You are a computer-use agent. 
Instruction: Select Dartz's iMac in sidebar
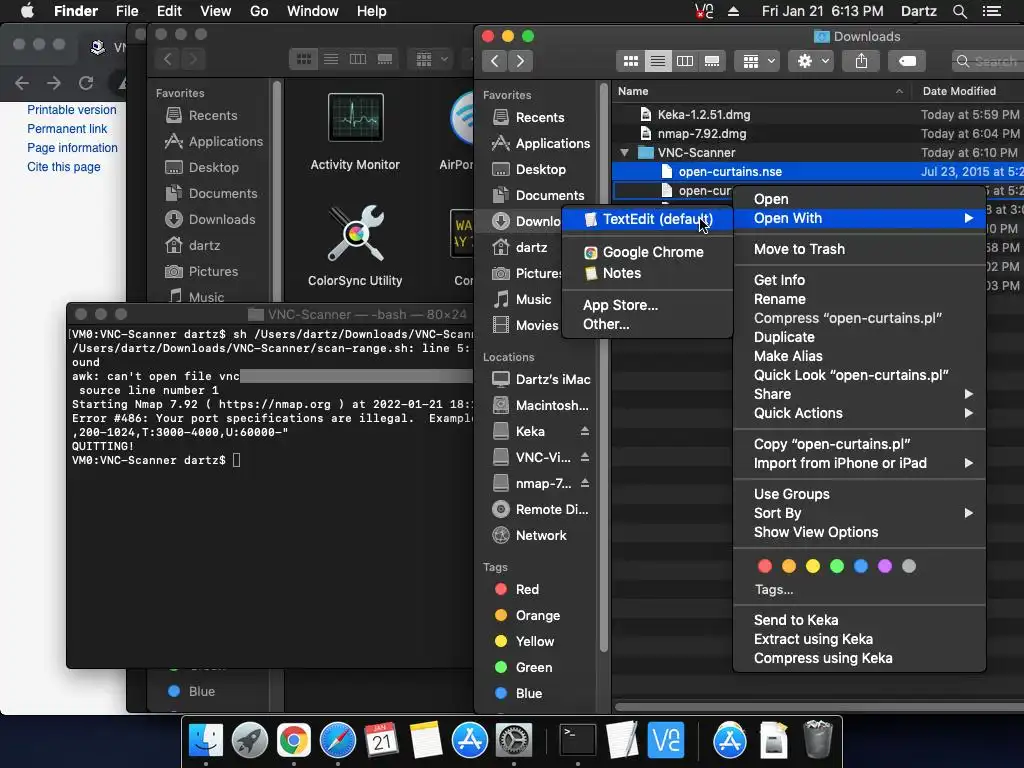(541, 379)
